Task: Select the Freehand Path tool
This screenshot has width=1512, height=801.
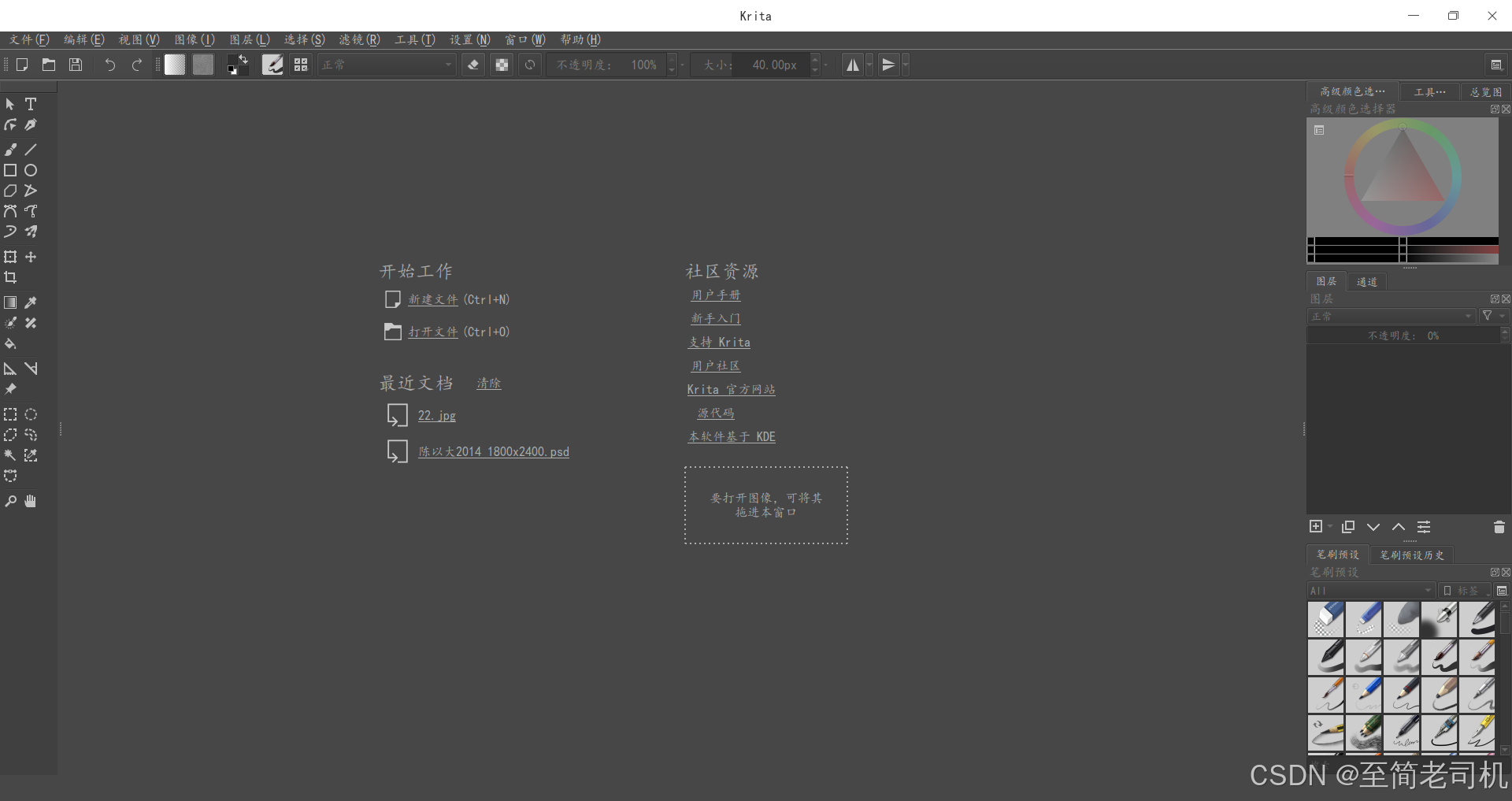Action: (31, 211)
